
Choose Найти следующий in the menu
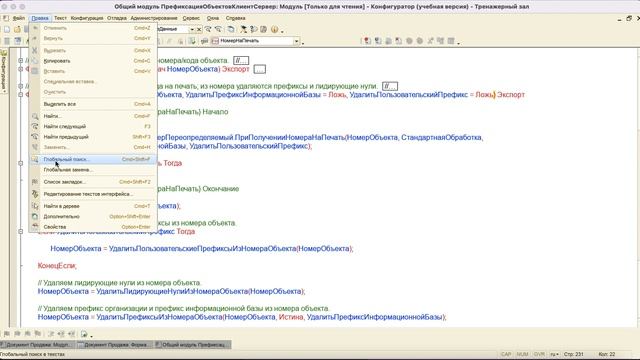click(93, 127)
